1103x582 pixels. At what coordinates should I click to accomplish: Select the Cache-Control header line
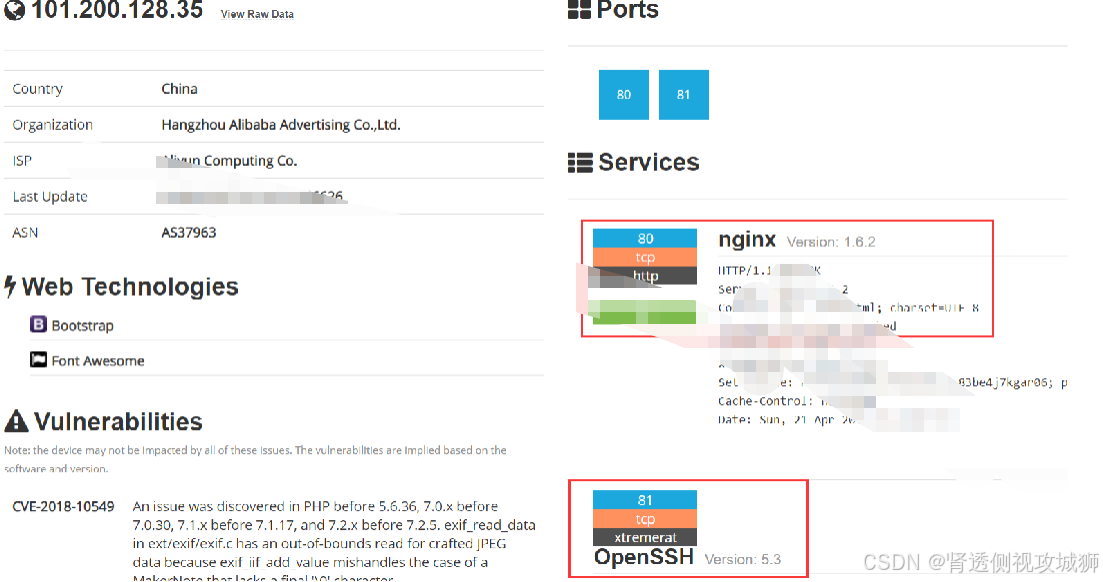point(796,401)
